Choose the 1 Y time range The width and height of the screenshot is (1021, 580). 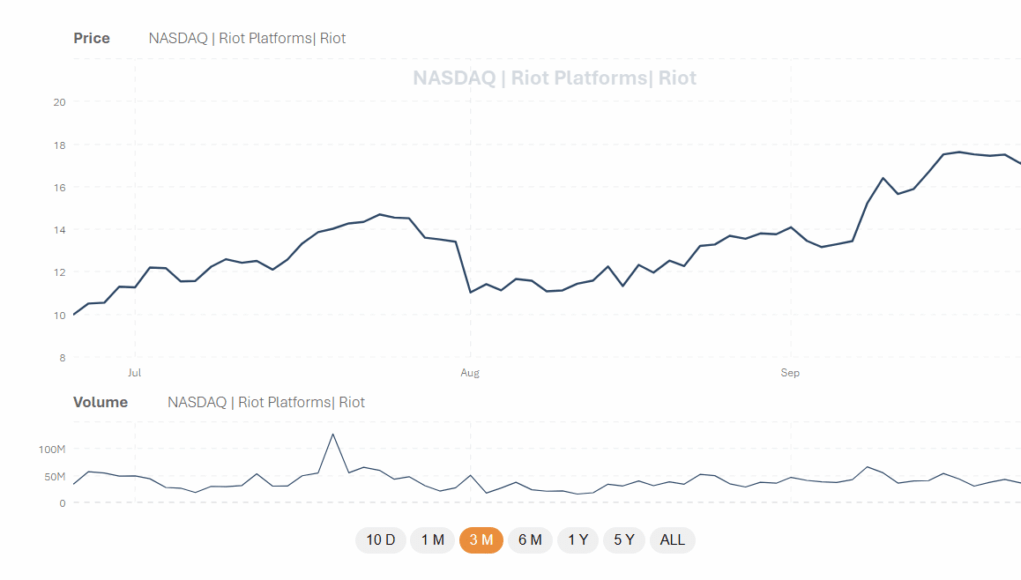578,540
